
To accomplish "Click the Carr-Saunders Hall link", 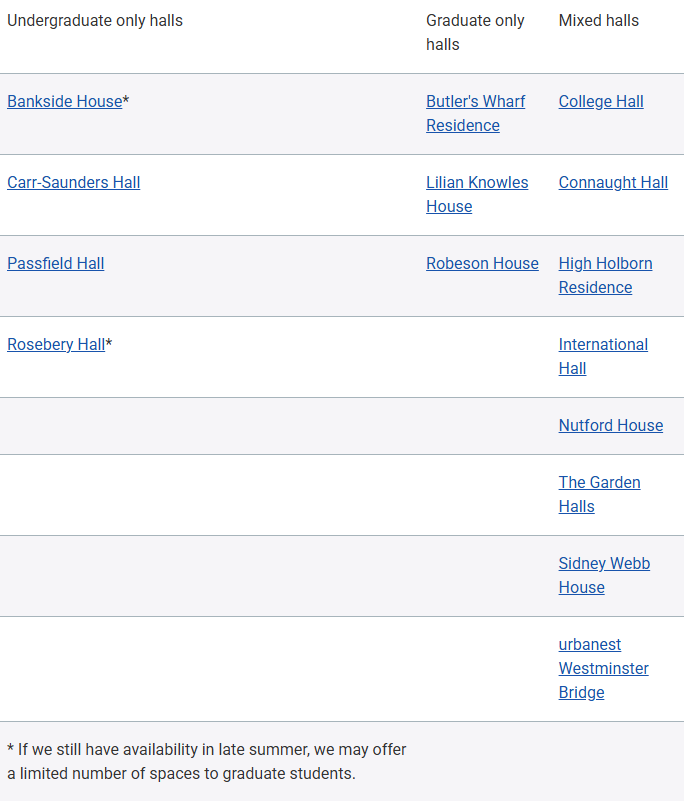I will click(x=74, y=182).
